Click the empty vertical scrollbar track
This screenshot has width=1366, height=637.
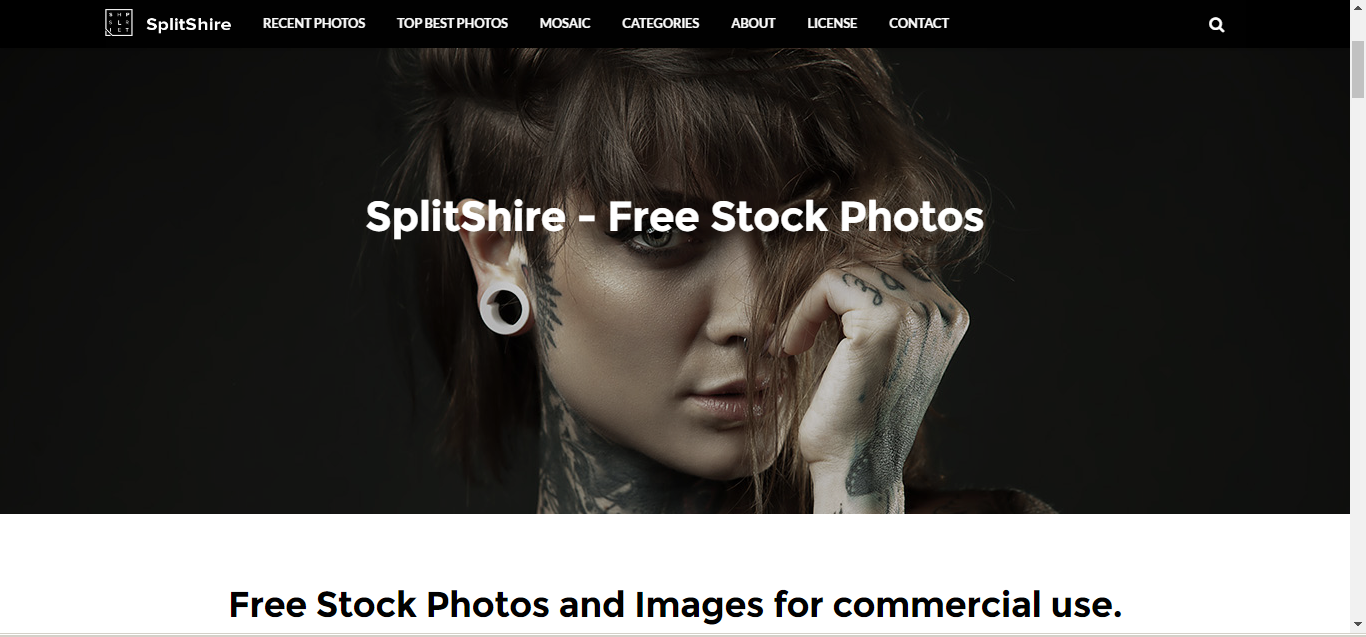(1358, 360)
